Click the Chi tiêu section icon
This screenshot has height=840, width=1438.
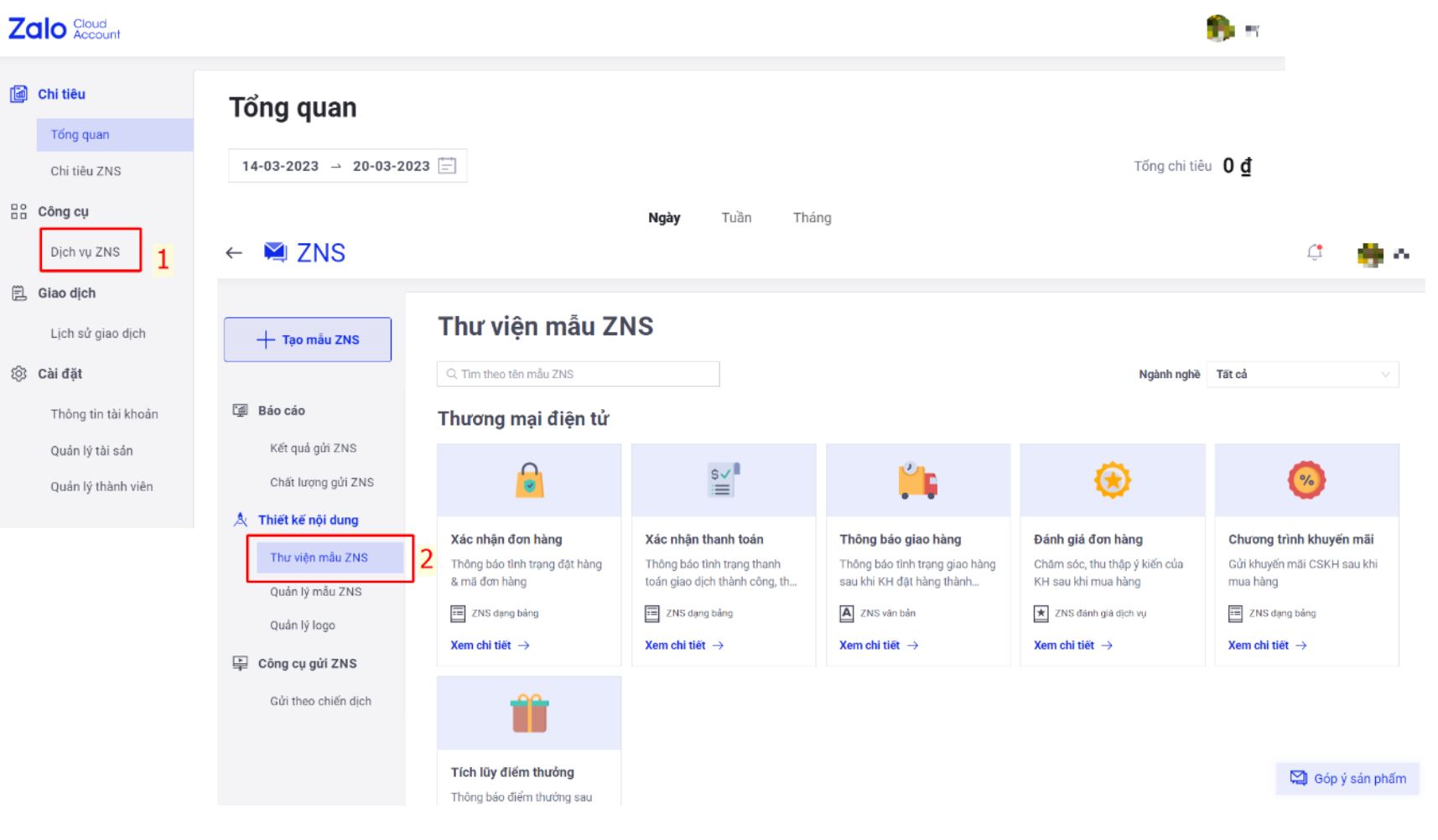click(18, 94)
